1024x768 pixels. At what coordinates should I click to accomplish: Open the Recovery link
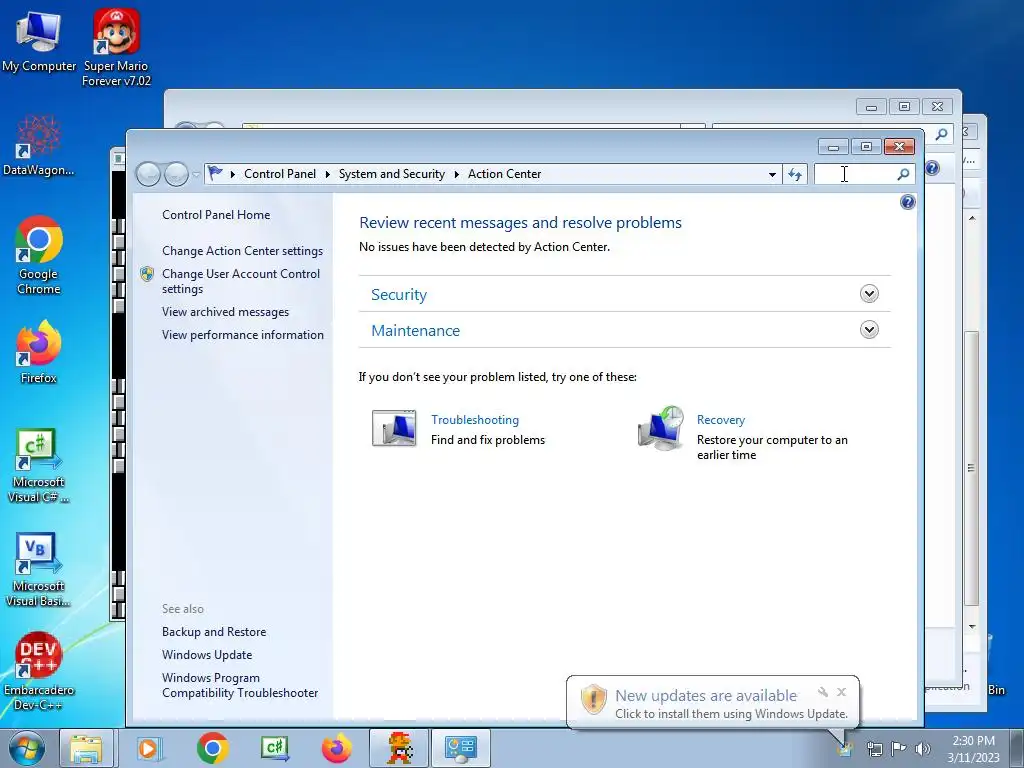(720, 420)
